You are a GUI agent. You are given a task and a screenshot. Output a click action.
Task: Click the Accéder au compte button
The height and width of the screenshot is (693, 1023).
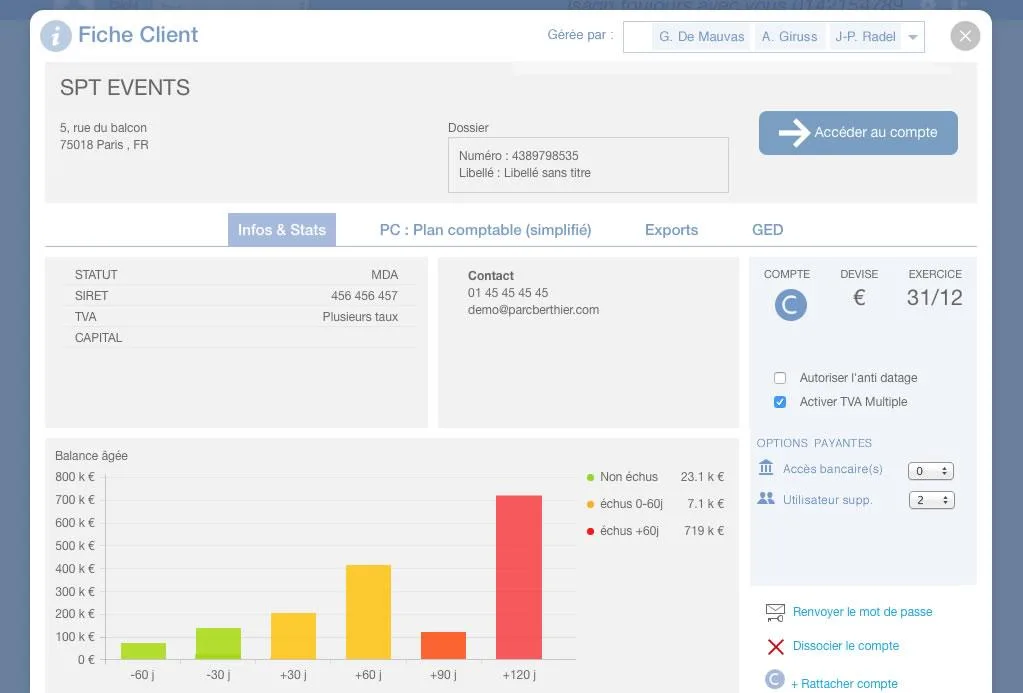click(x=858, y=132)
